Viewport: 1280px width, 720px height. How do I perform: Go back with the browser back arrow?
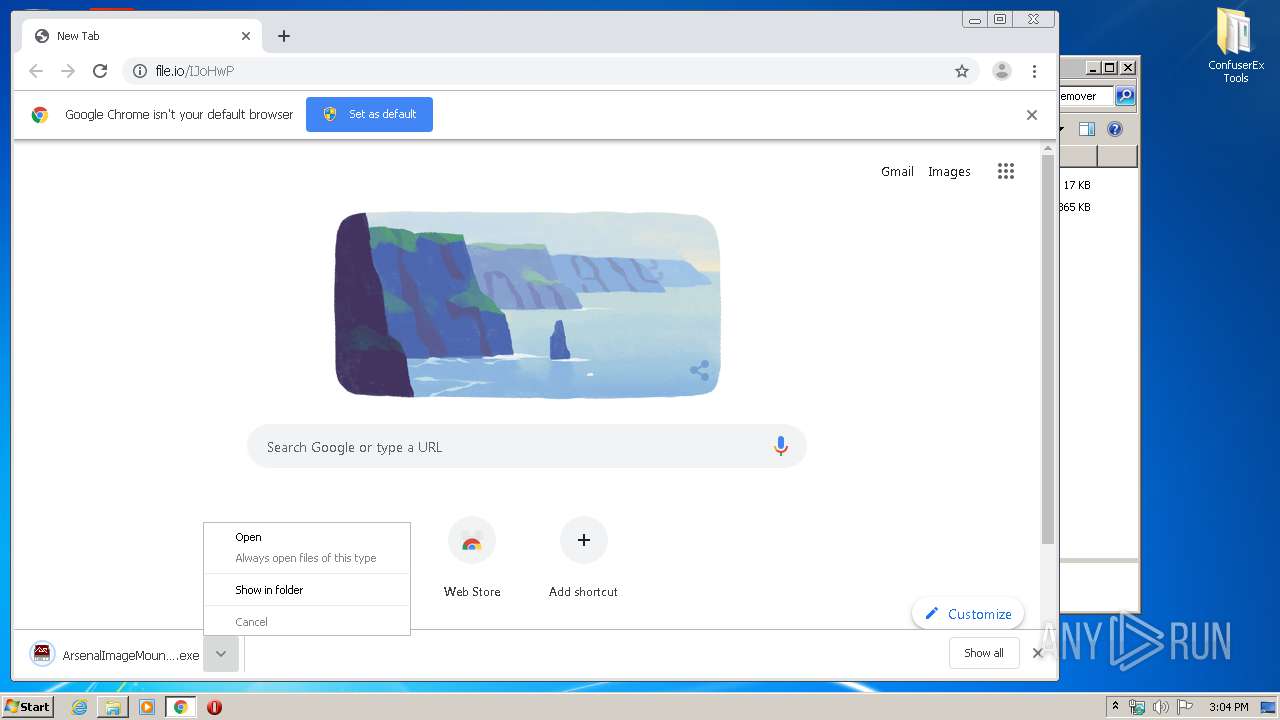[x=36, y=71]
